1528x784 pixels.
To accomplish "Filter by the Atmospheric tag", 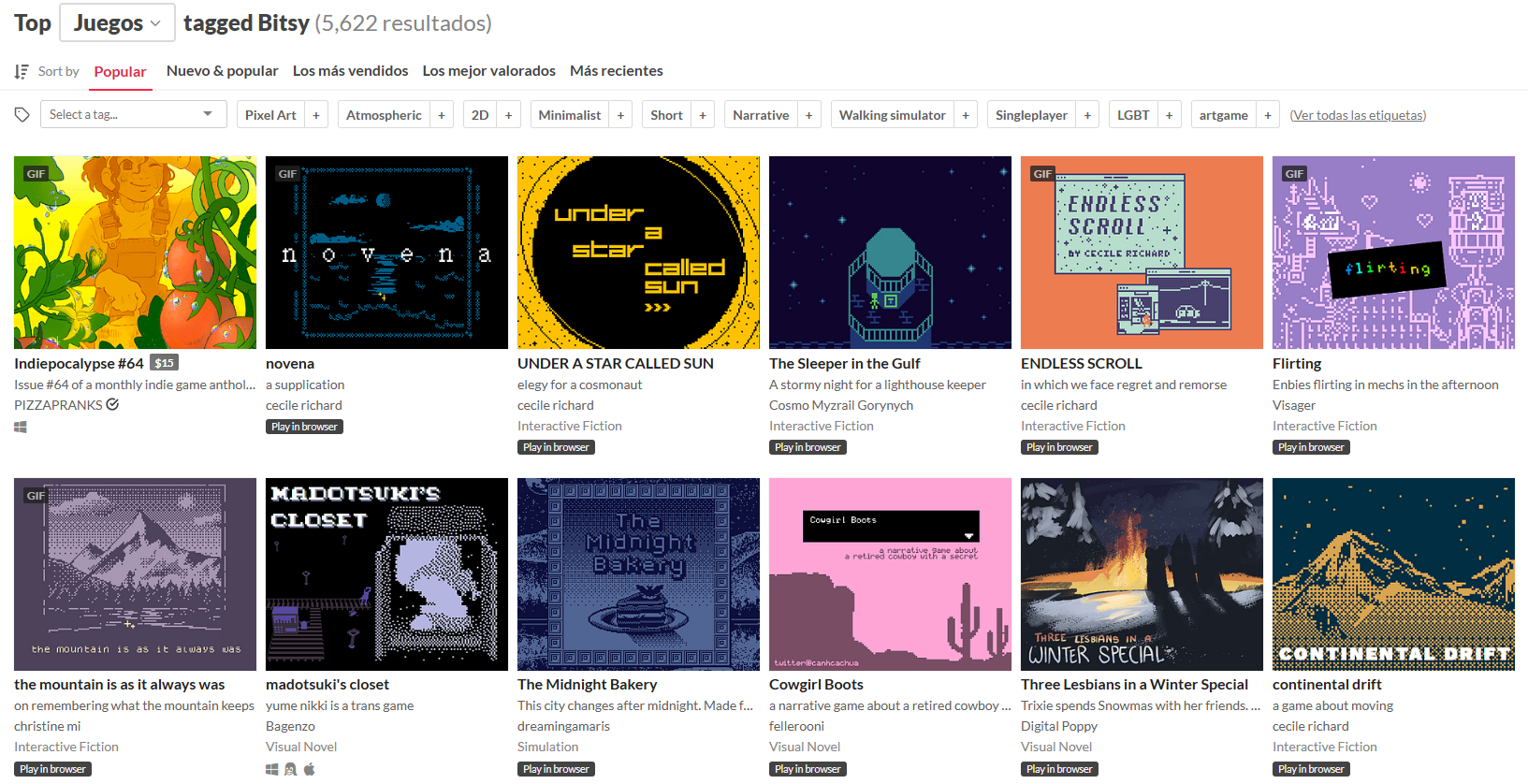I will click(385, 115).
